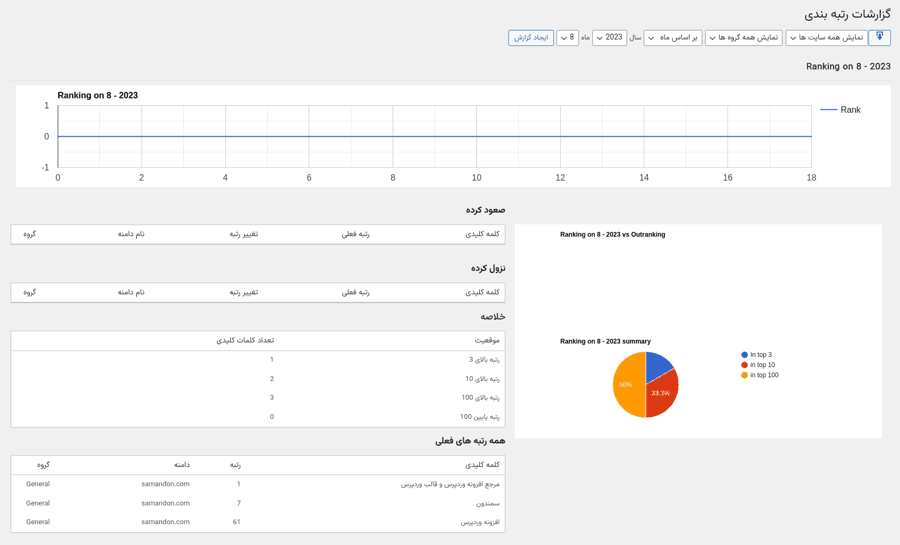
Task: Click the 'دامنه' column header in current ranks
Action: pos(182,465)
